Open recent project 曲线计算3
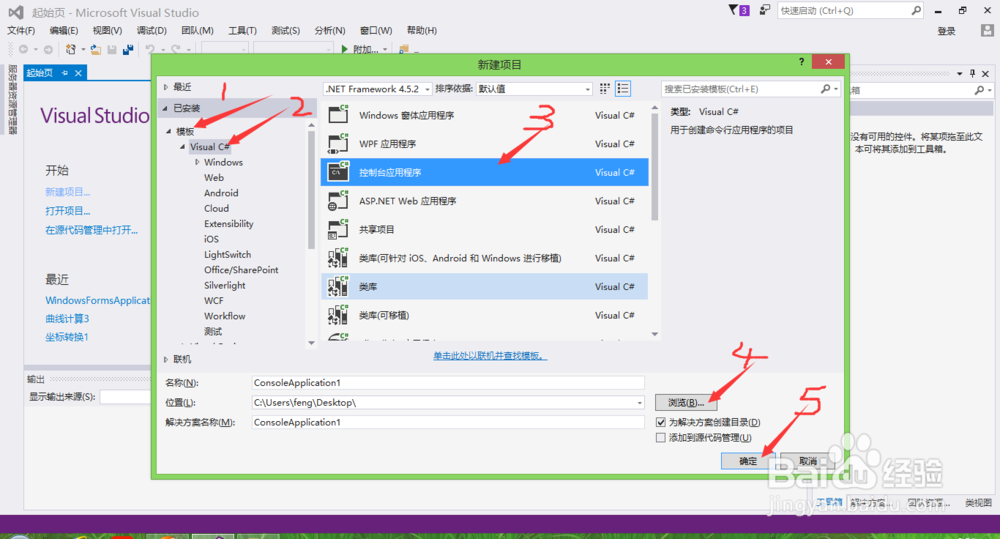Viewport: 1000px width, 539px height. pos(67,318)
